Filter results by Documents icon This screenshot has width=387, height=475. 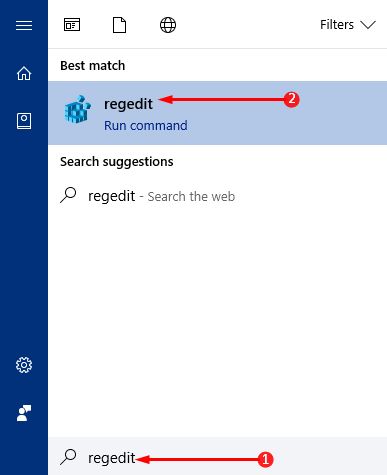119,25
